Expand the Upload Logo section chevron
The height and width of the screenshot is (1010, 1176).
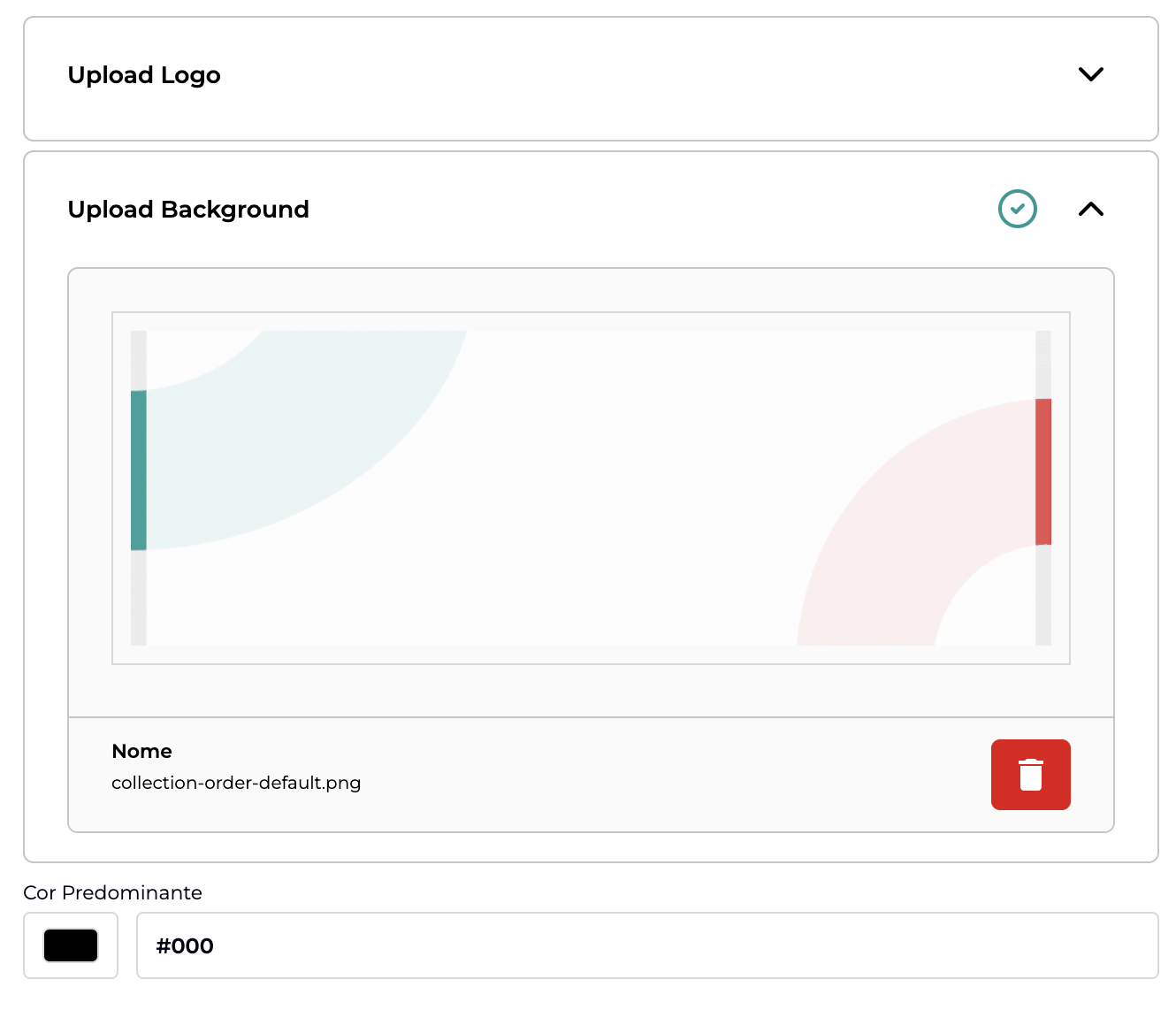click(x=1091, y=74)
